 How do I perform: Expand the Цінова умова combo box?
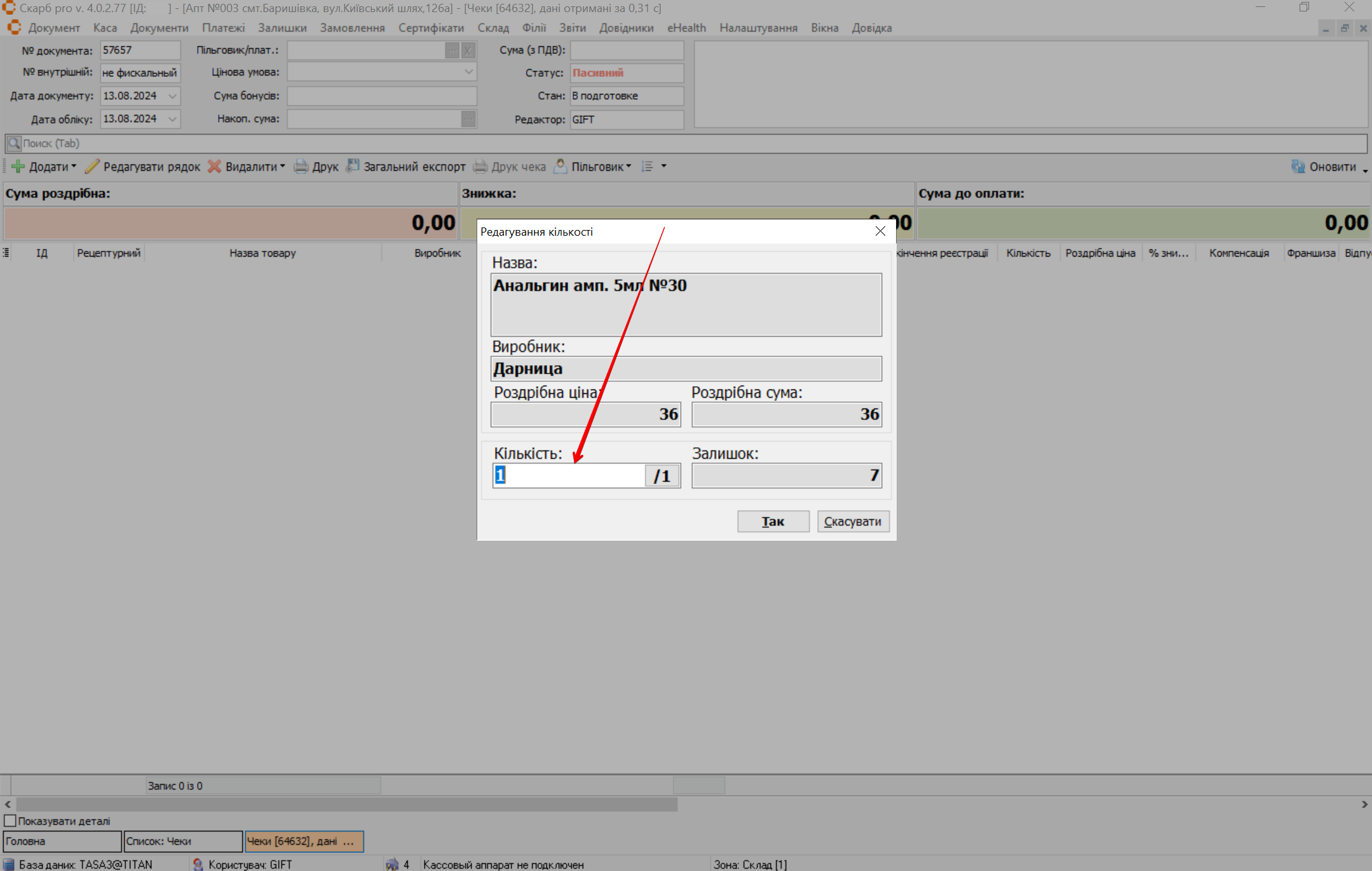coord(468,72)
